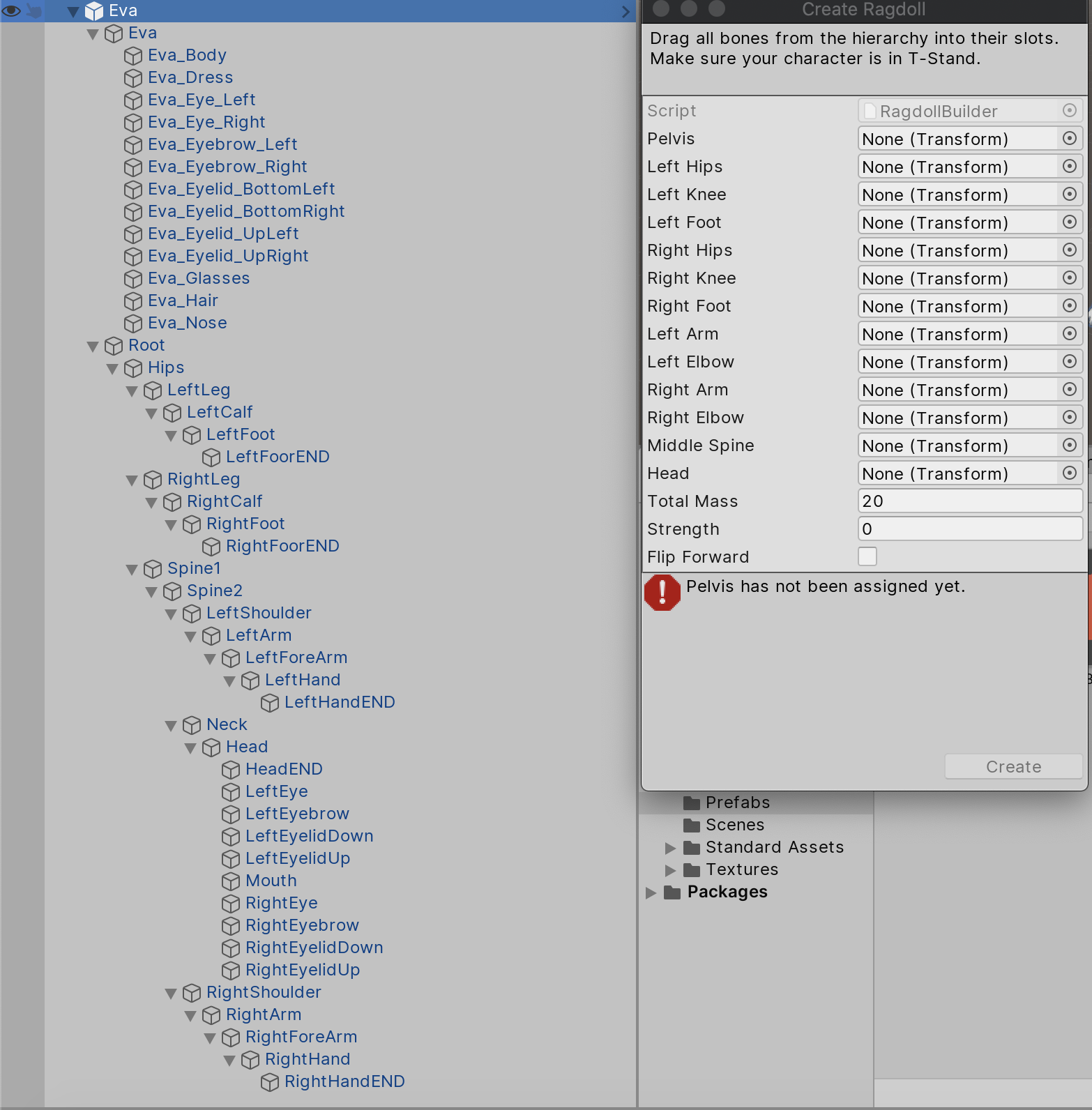Select the RightEyelidDown bone

click(x=314, y=948)
